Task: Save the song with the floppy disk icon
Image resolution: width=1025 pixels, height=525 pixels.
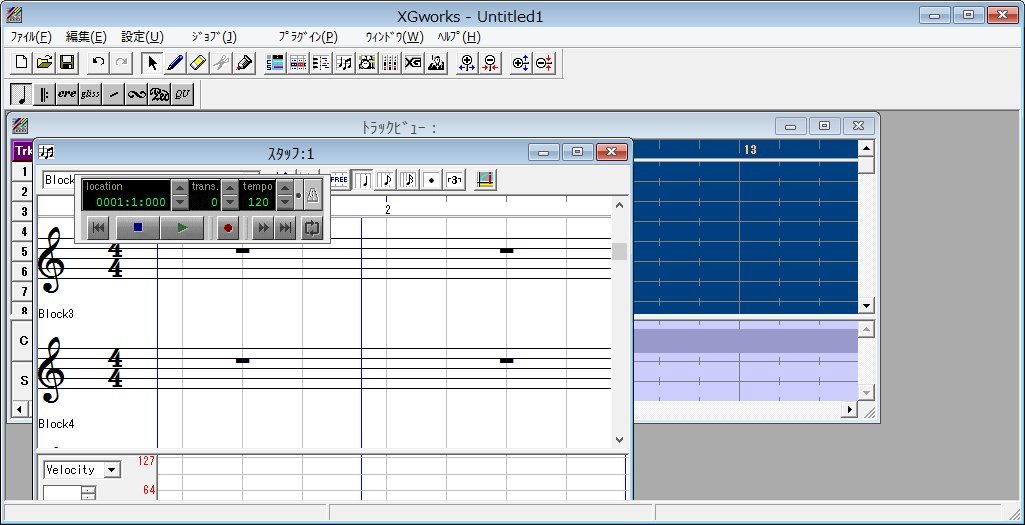Action: click(66, 63)
